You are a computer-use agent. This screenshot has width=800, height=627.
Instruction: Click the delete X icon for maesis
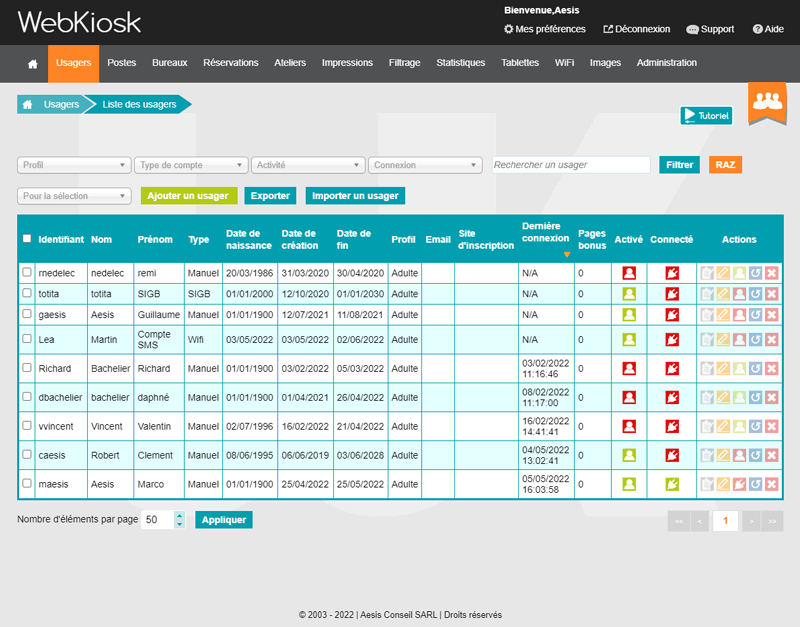(x=772, y=484)
